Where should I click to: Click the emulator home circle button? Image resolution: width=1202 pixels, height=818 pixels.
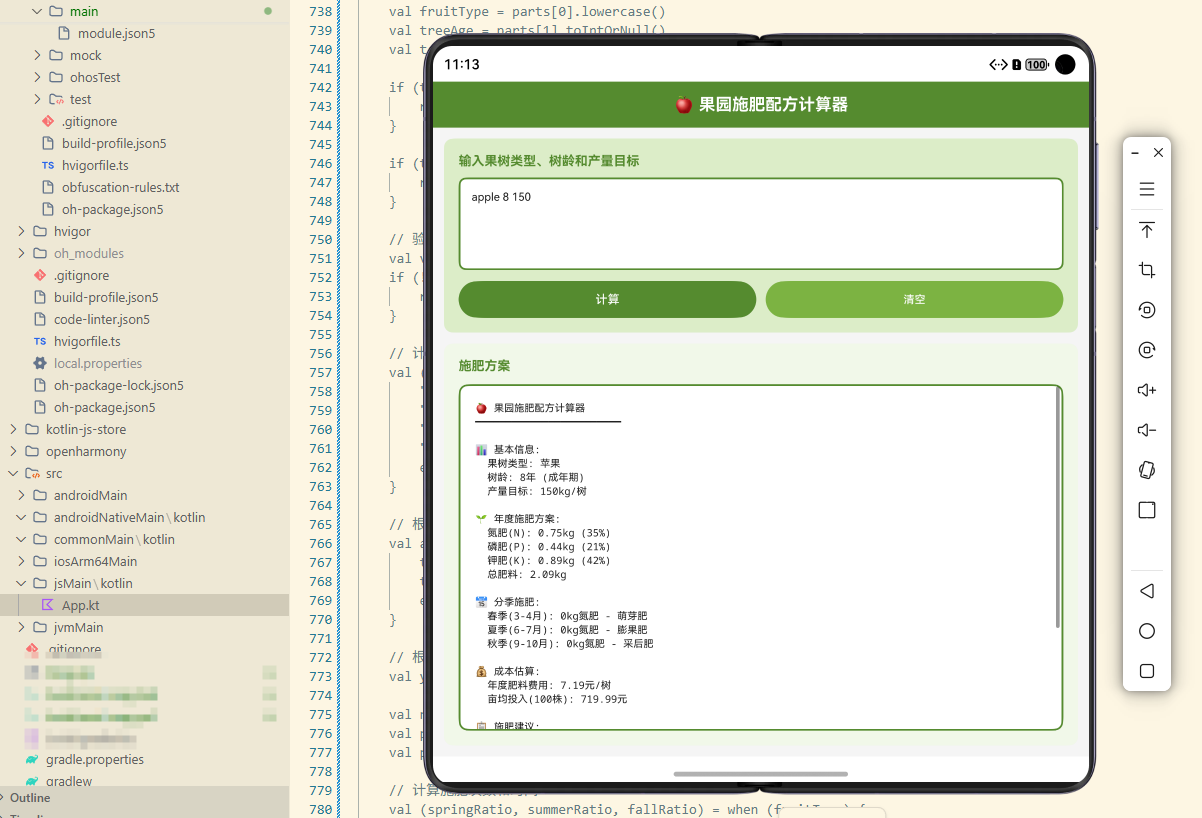point(1147,631)
